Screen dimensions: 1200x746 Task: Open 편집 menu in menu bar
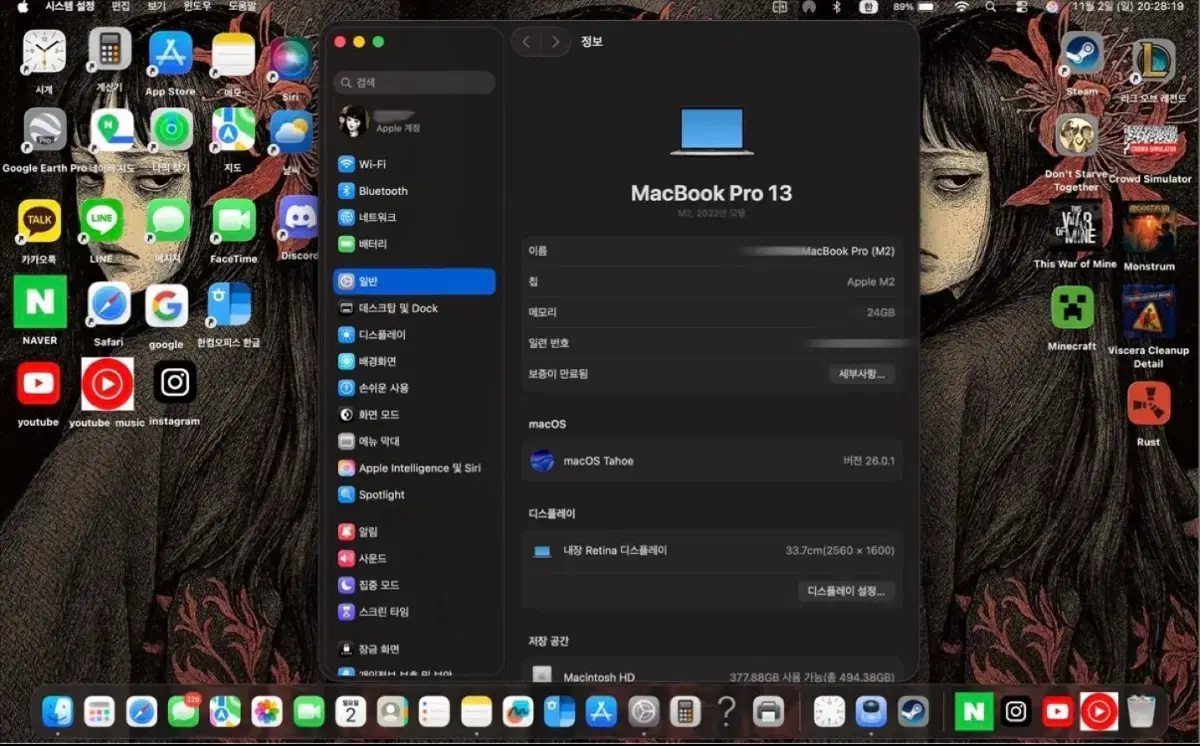click(121, 6)
